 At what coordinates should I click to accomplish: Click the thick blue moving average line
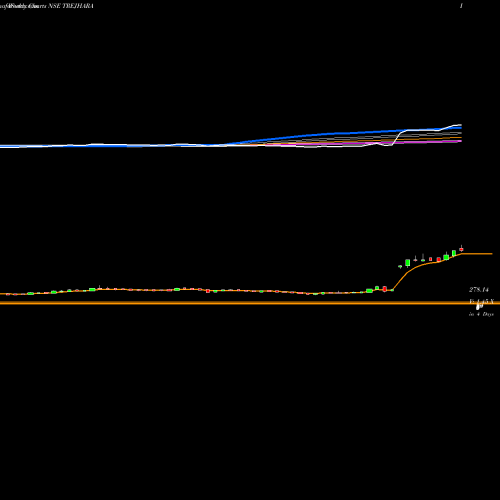[x=333, y=134]
